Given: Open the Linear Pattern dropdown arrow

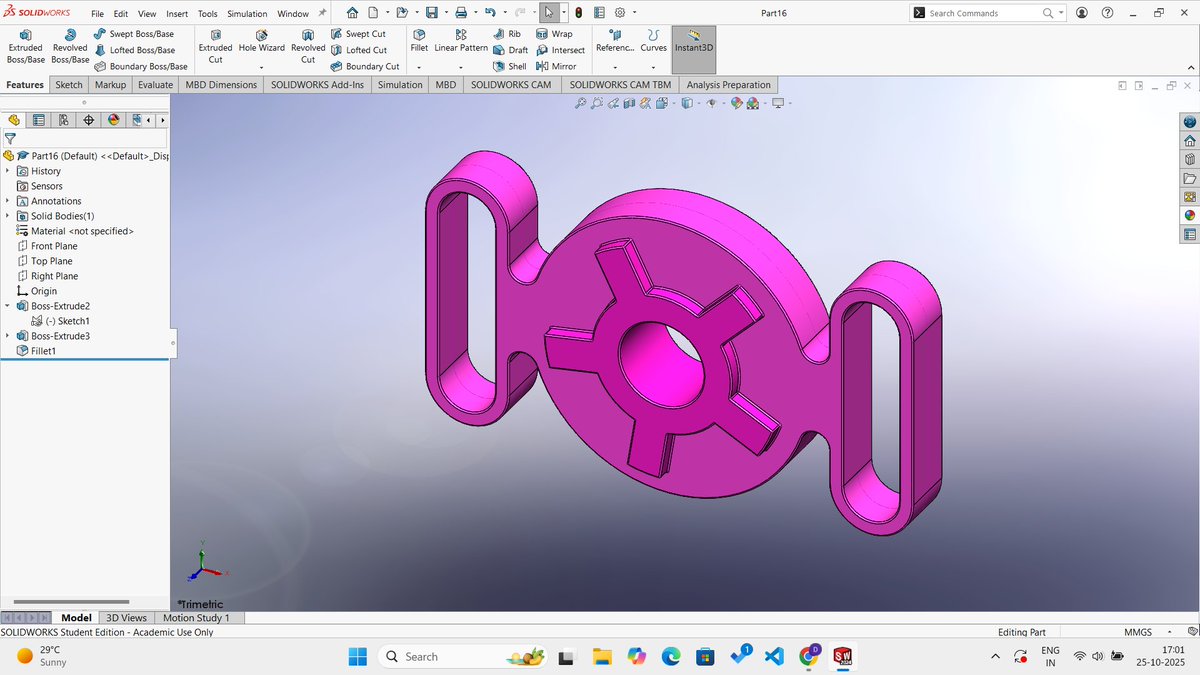Looking at the screenshot, I should [x=461, y=67].
